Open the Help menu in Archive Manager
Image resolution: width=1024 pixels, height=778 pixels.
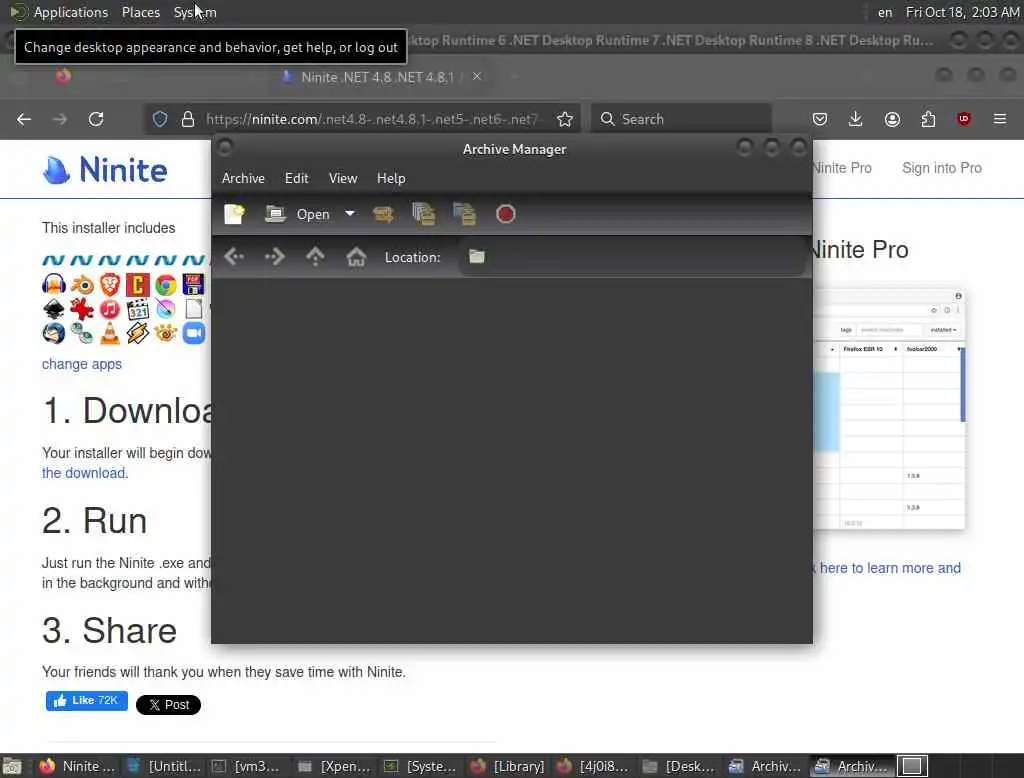[391, 178]
